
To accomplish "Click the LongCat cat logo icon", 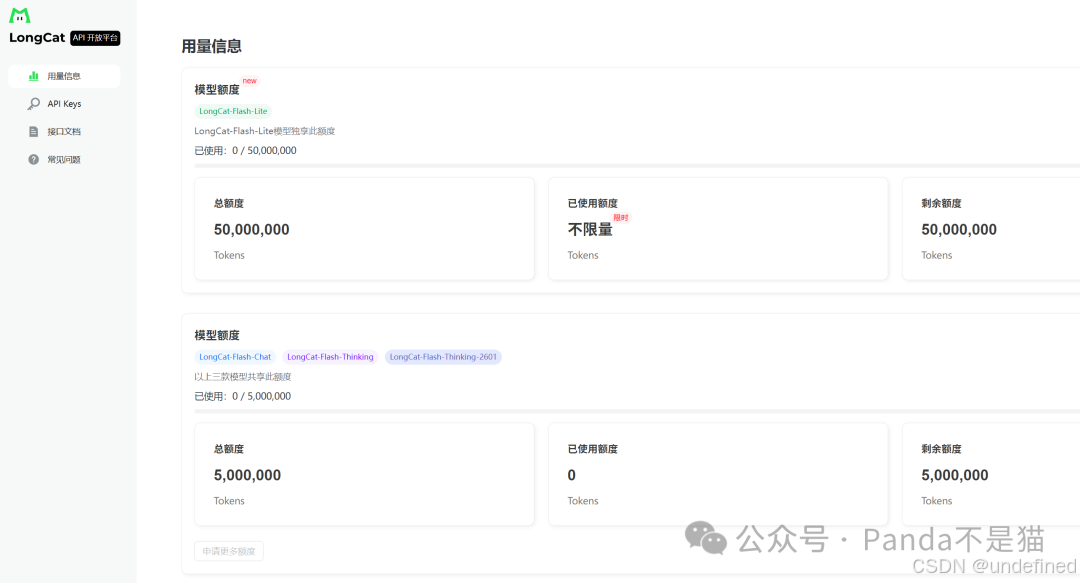I will (20, 15).
